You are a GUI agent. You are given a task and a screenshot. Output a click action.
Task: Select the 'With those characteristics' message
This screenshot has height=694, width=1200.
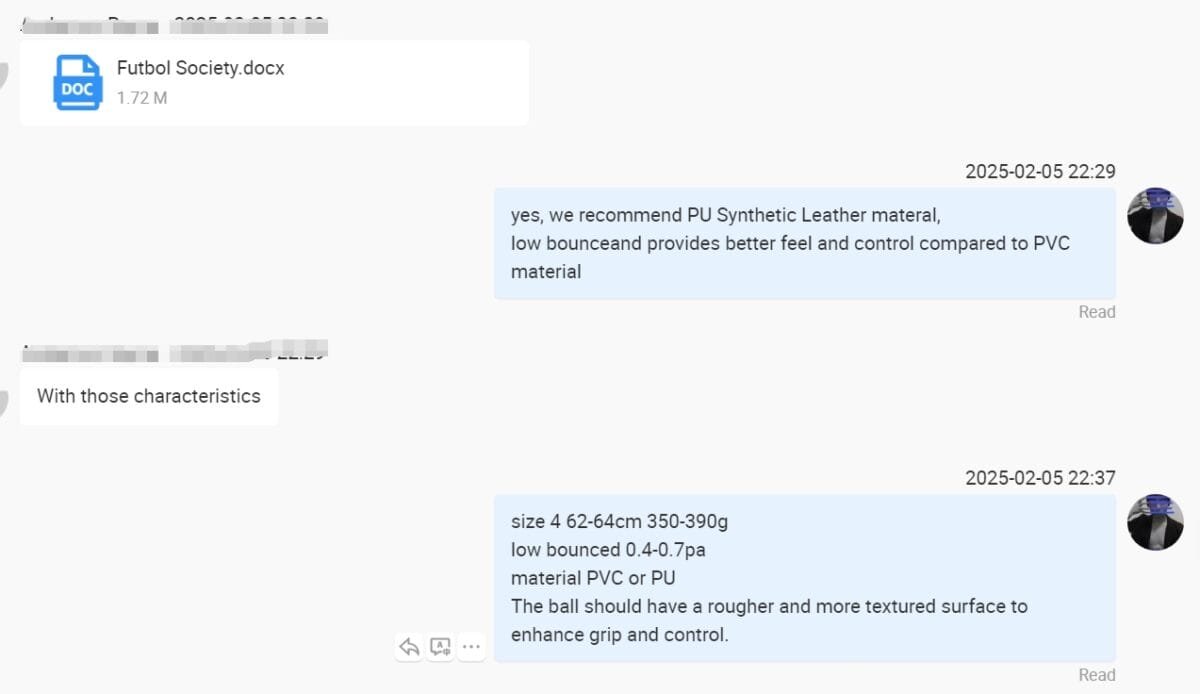149,396
